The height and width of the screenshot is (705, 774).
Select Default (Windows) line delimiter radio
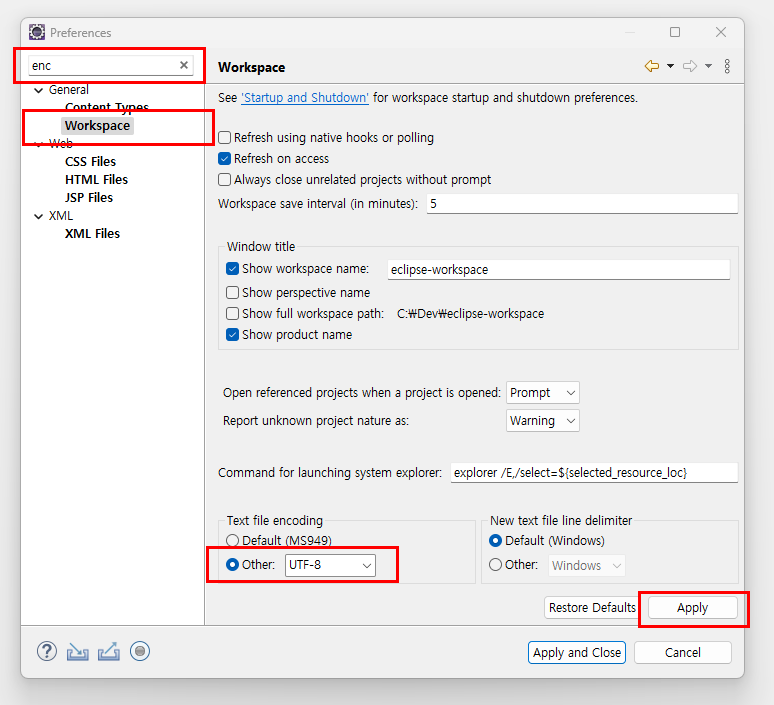pos(496,541)
